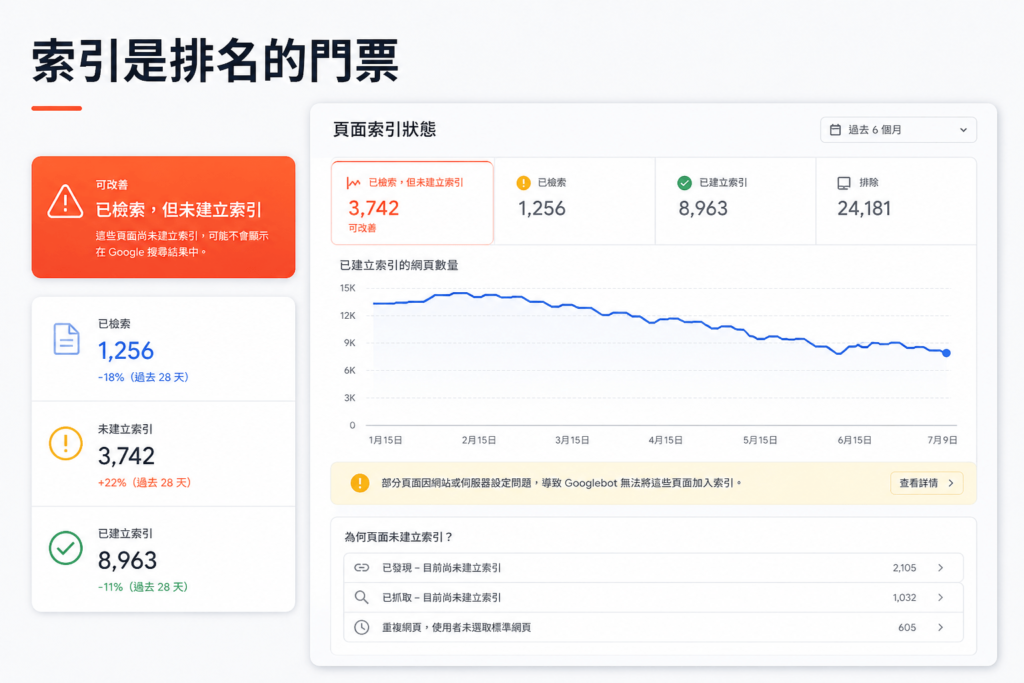Expand the 重複網頁 row chevron
1024x683 pixels.
[x=940, y=627]
